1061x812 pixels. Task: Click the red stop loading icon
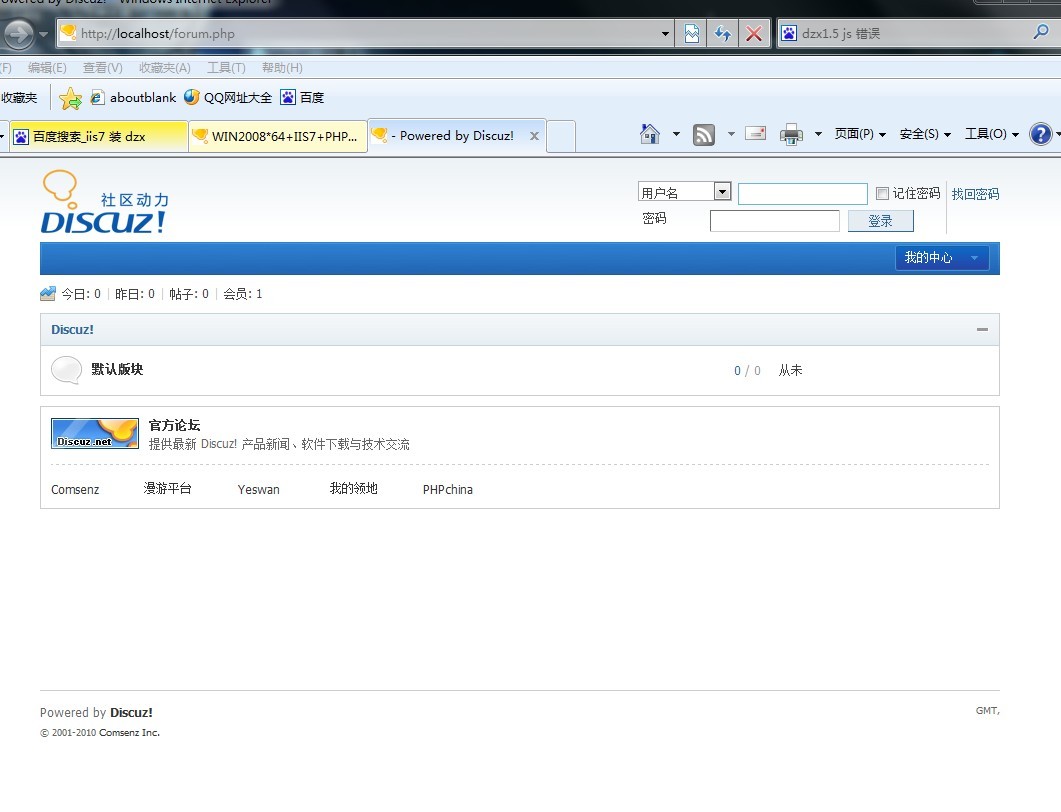(753, 33)
